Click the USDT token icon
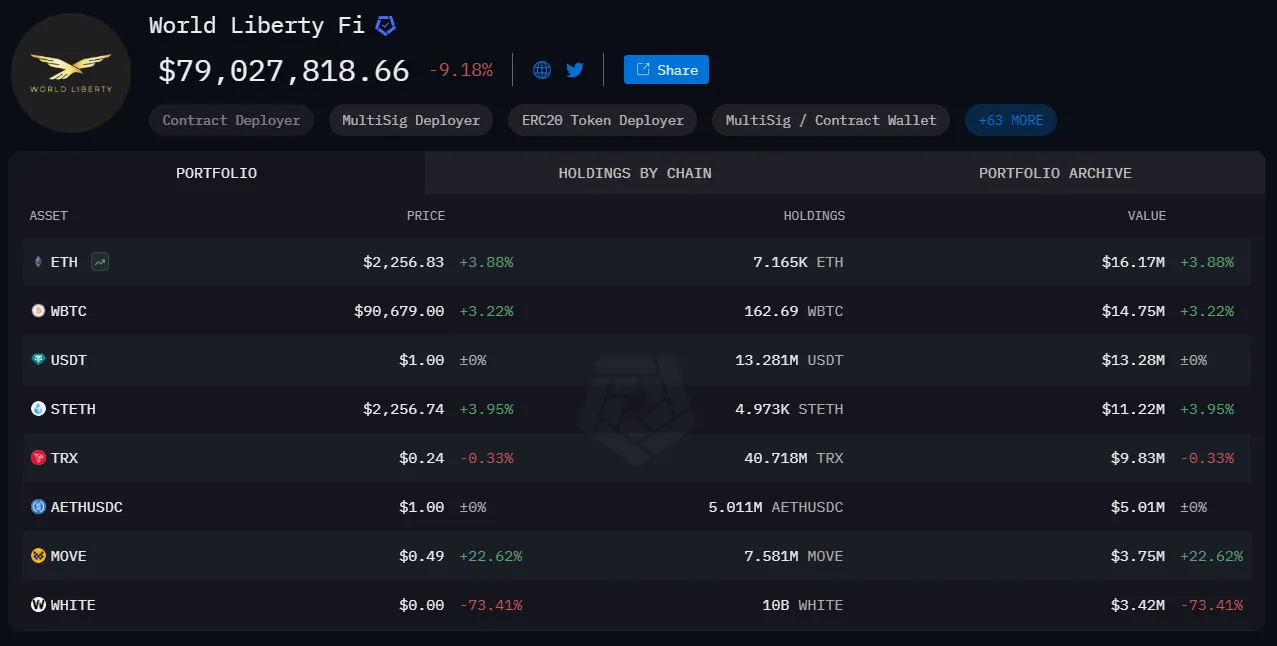 coord(39,360)
